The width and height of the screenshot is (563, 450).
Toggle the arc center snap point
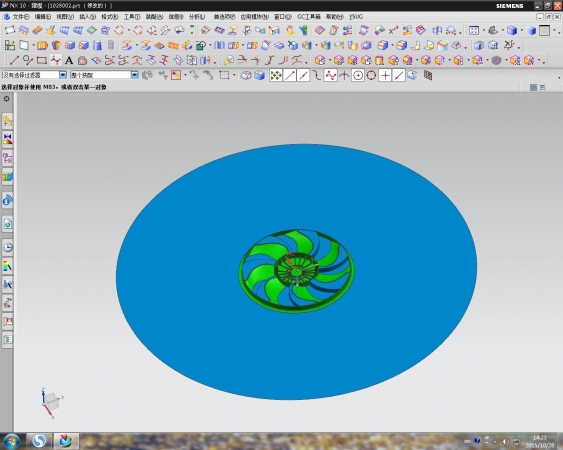click(358, 75)
